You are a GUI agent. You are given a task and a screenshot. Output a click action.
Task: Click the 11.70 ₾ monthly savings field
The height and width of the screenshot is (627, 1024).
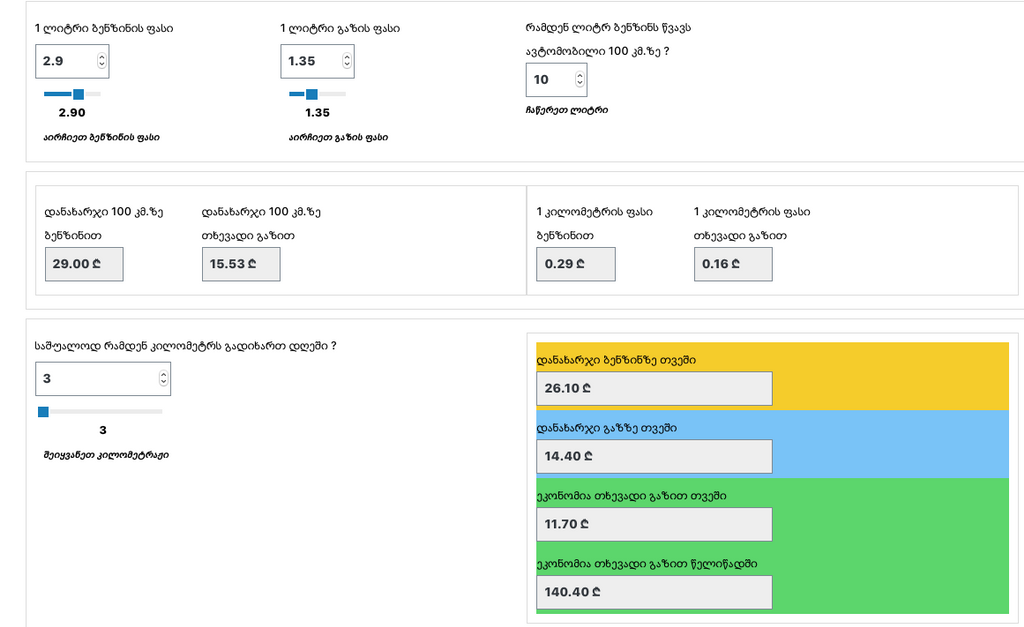654,524
